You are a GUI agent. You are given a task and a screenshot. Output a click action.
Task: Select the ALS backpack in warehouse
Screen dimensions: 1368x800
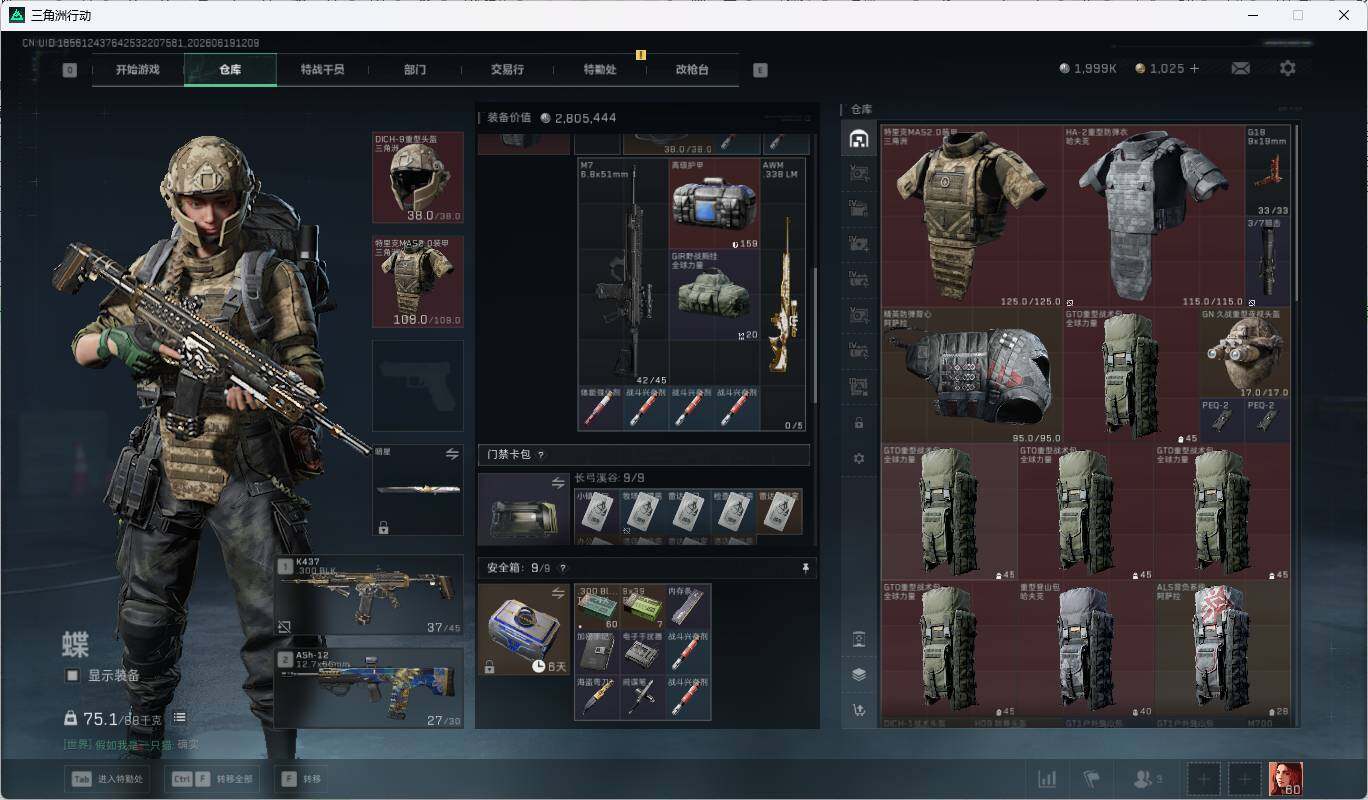tap(1222, 648)
